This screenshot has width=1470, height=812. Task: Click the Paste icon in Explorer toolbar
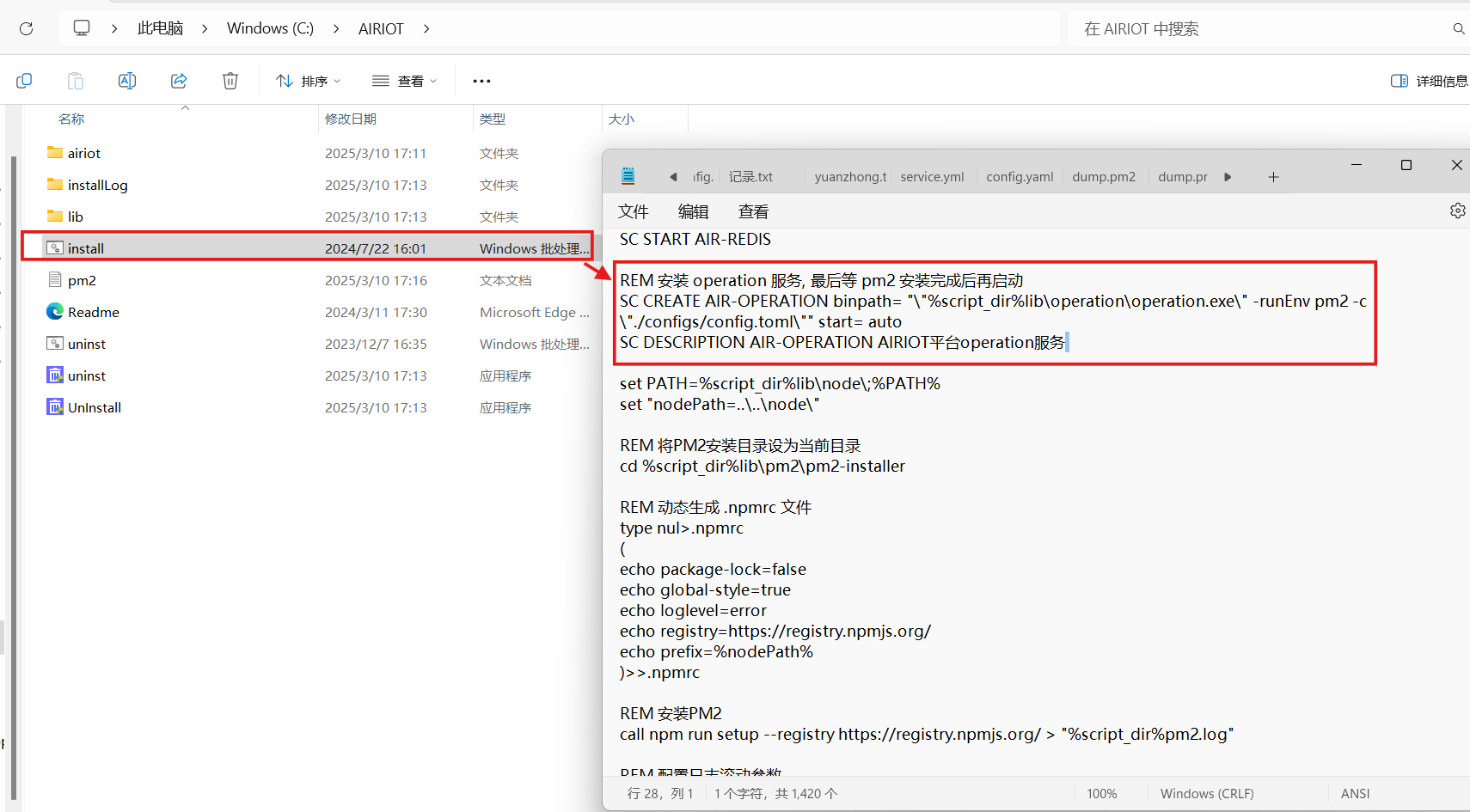[x=76, y=80]
